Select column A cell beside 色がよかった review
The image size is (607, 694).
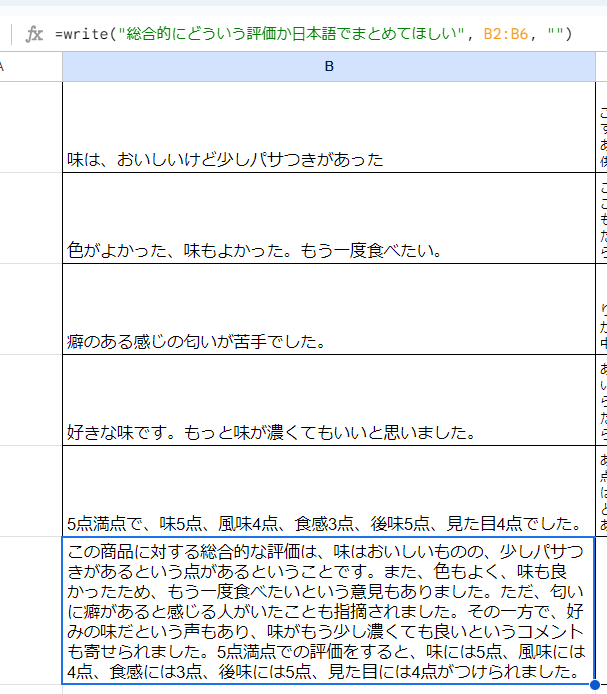[x=30, y=218]
